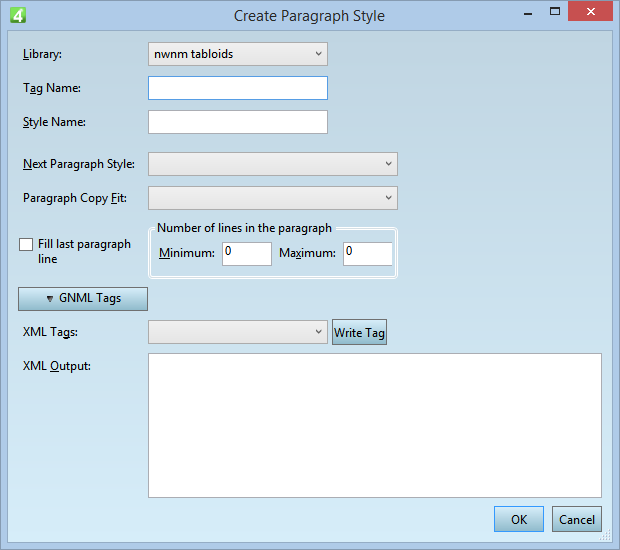620x550 pixels.
Task: Focus the Tag Name input field
Action: pyautogui.click(x=238, y=88)
